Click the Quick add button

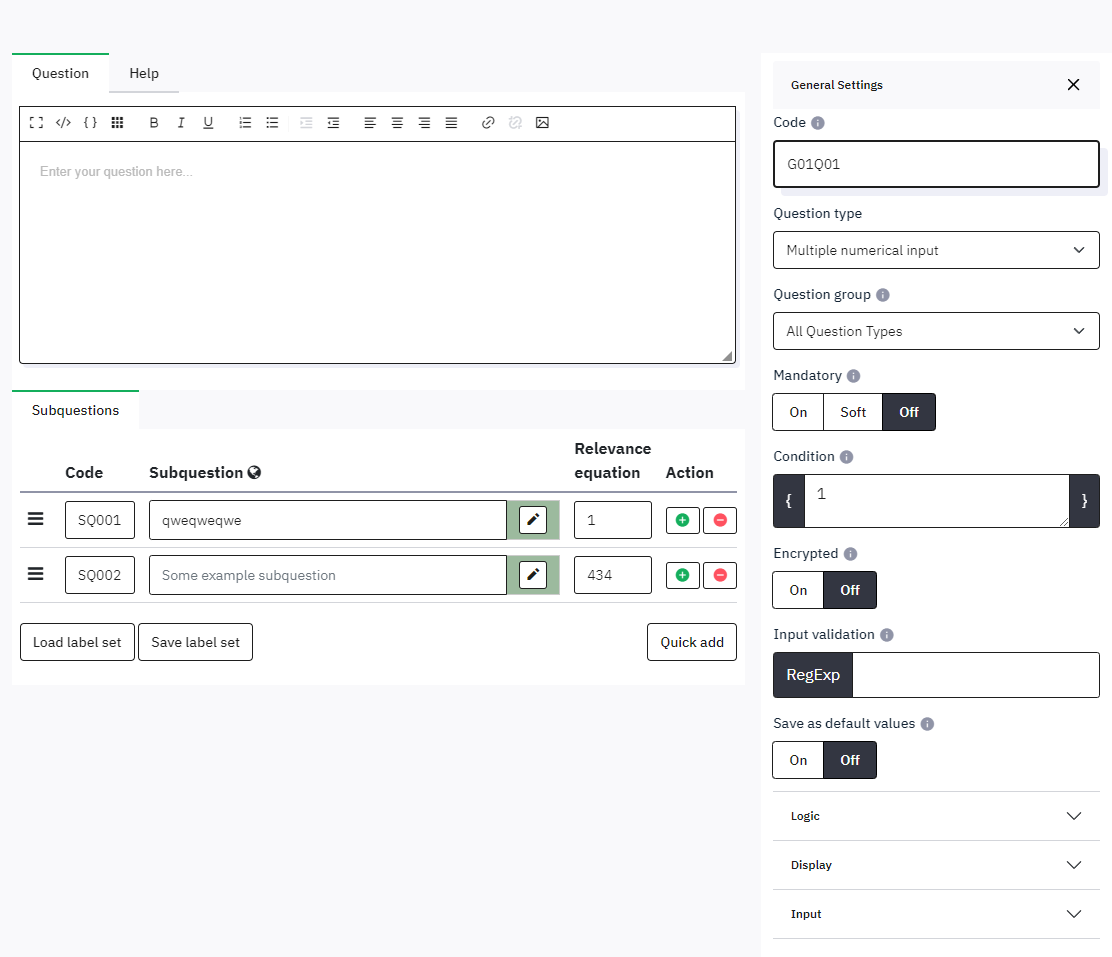click(x=692, y=642)
